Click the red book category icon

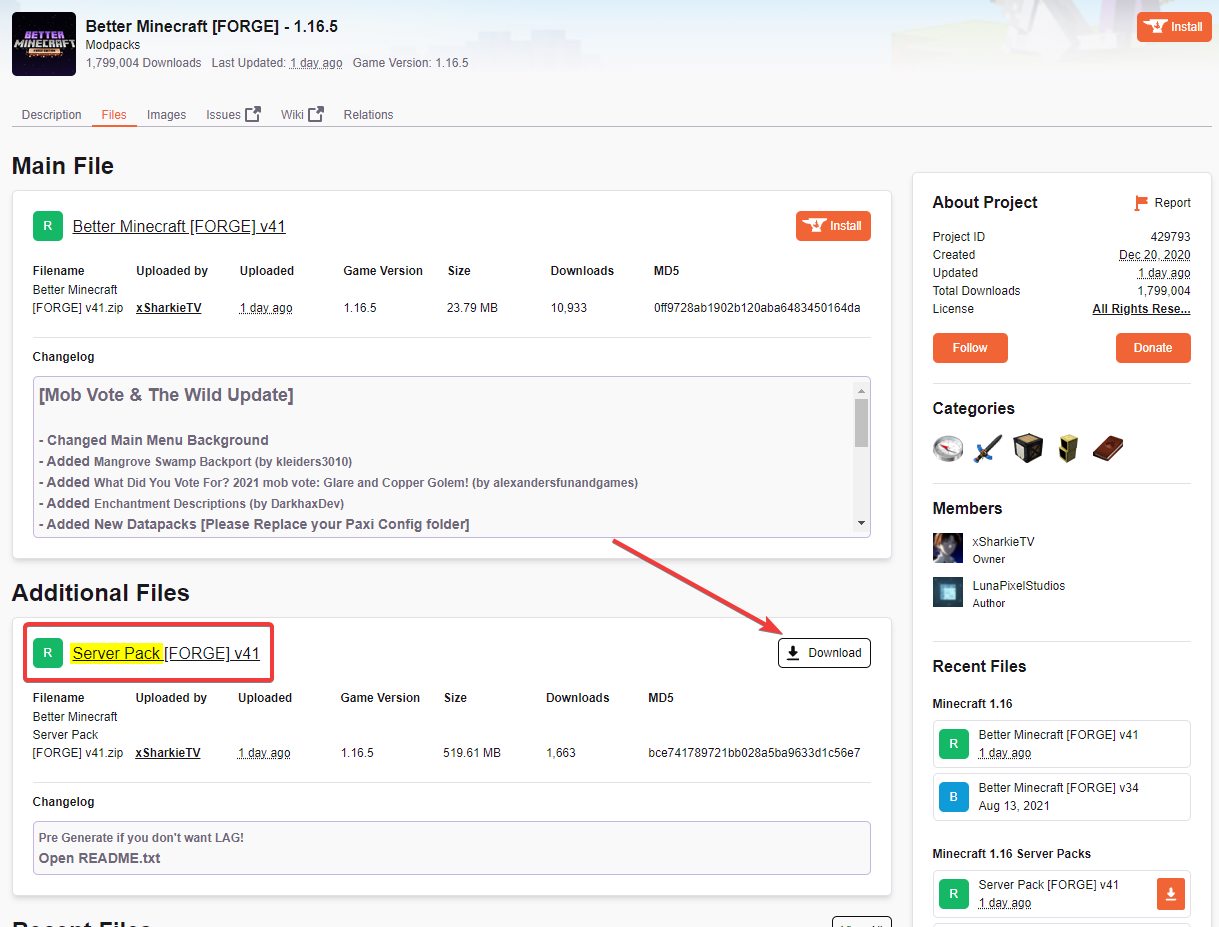click(x=1108, y=447)
